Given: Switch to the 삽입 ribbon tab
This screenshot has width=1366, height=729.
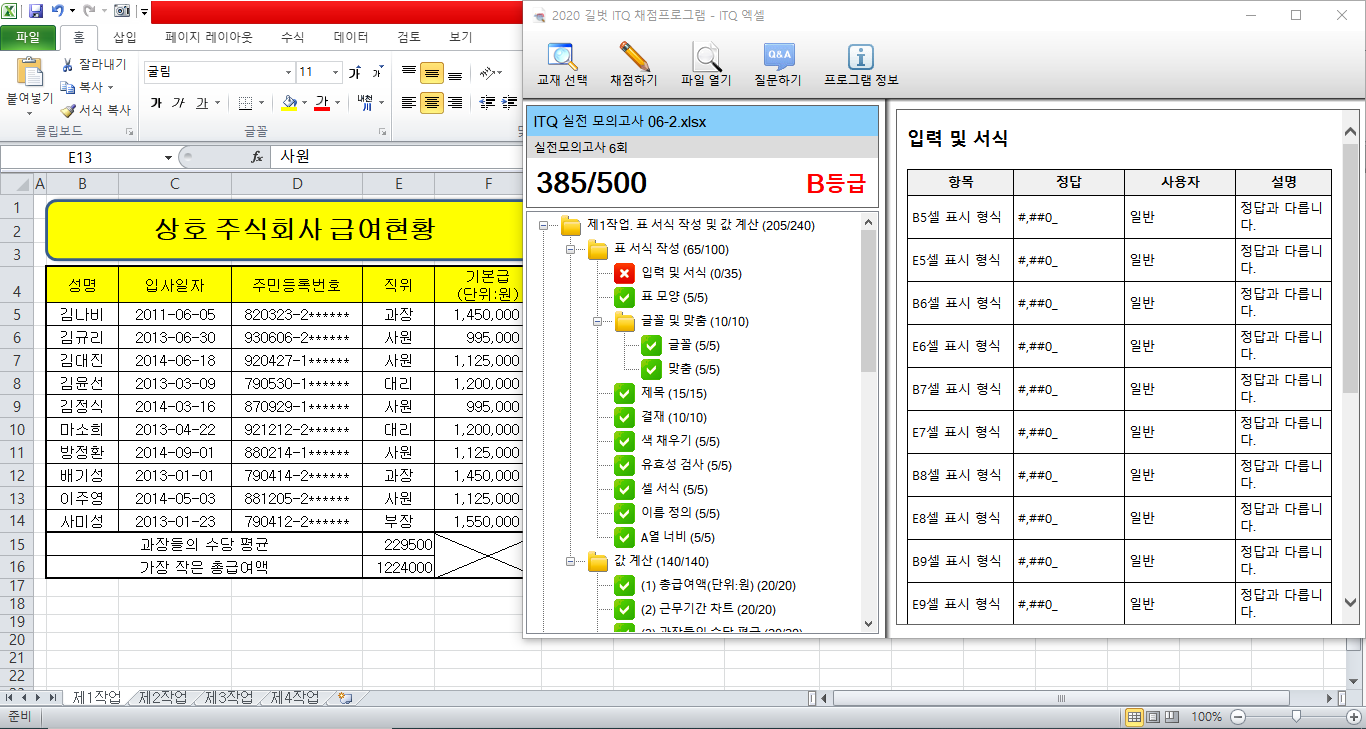Looking at the screenshot, I should click(125, 37).
